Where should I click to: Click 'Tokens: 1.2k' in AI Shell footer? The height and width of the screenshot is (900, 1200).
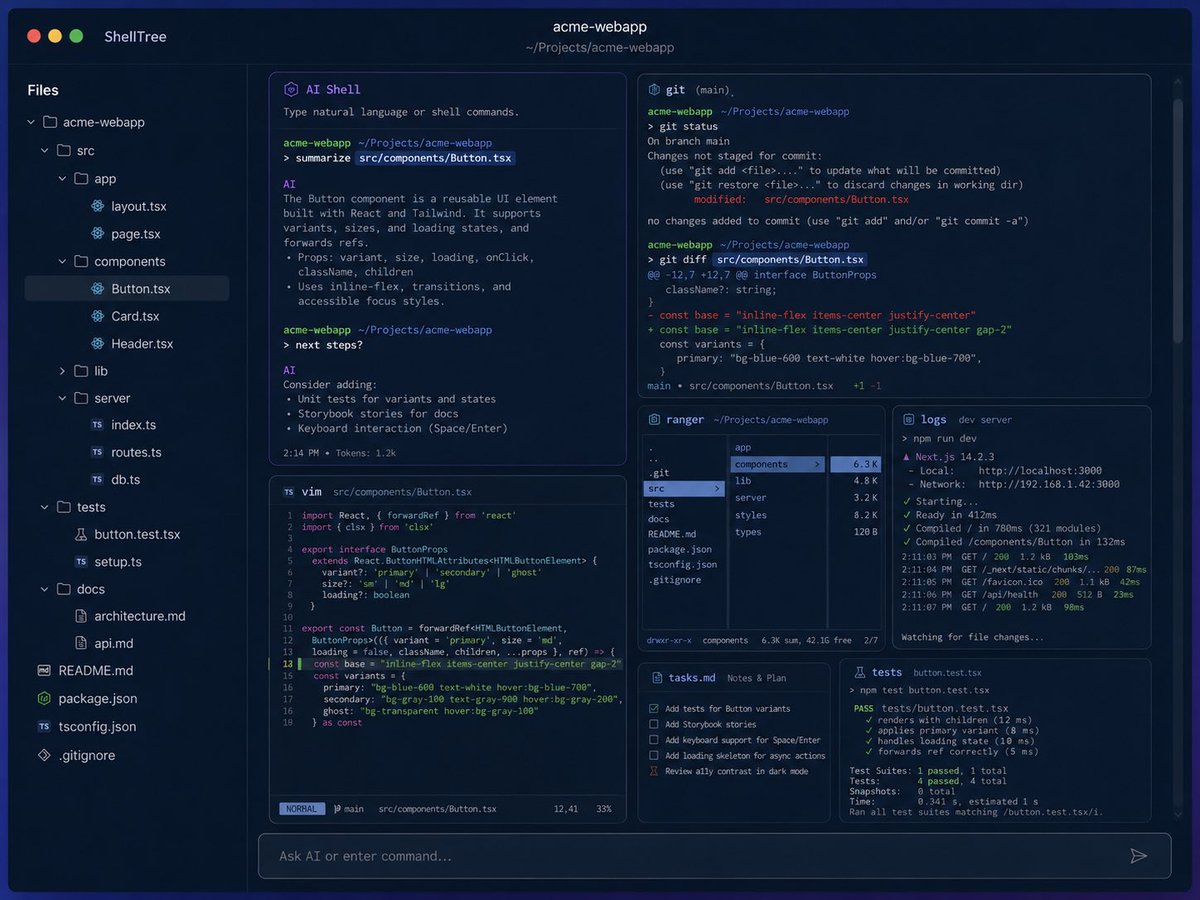point(365,453)
